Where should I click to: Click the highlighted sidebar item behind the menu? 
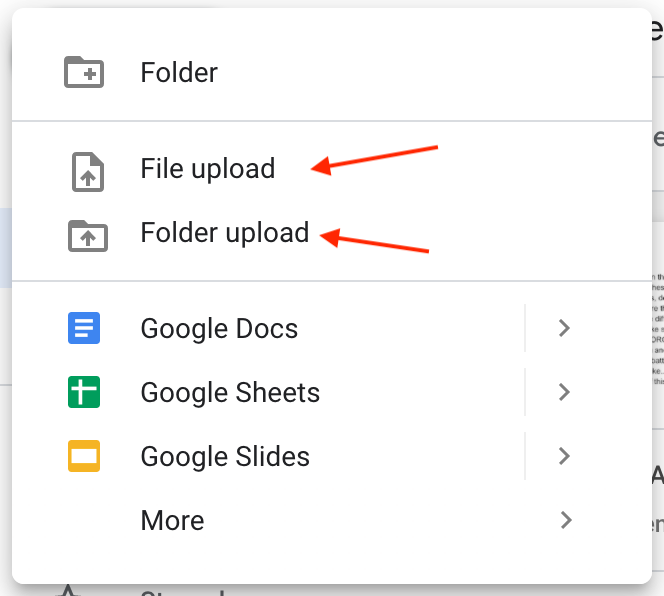(x=6, y=248)
